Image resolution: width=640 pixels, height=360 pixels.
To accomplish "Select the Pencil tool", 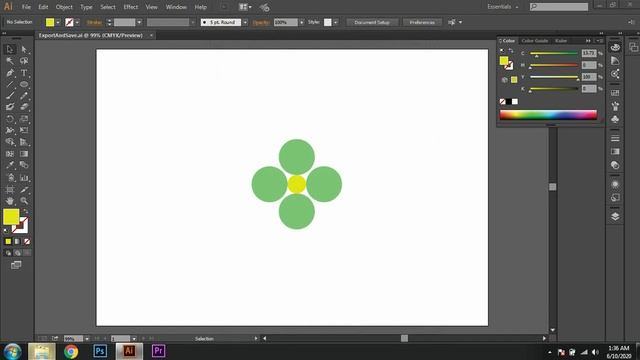I will [x=24, y=96].
